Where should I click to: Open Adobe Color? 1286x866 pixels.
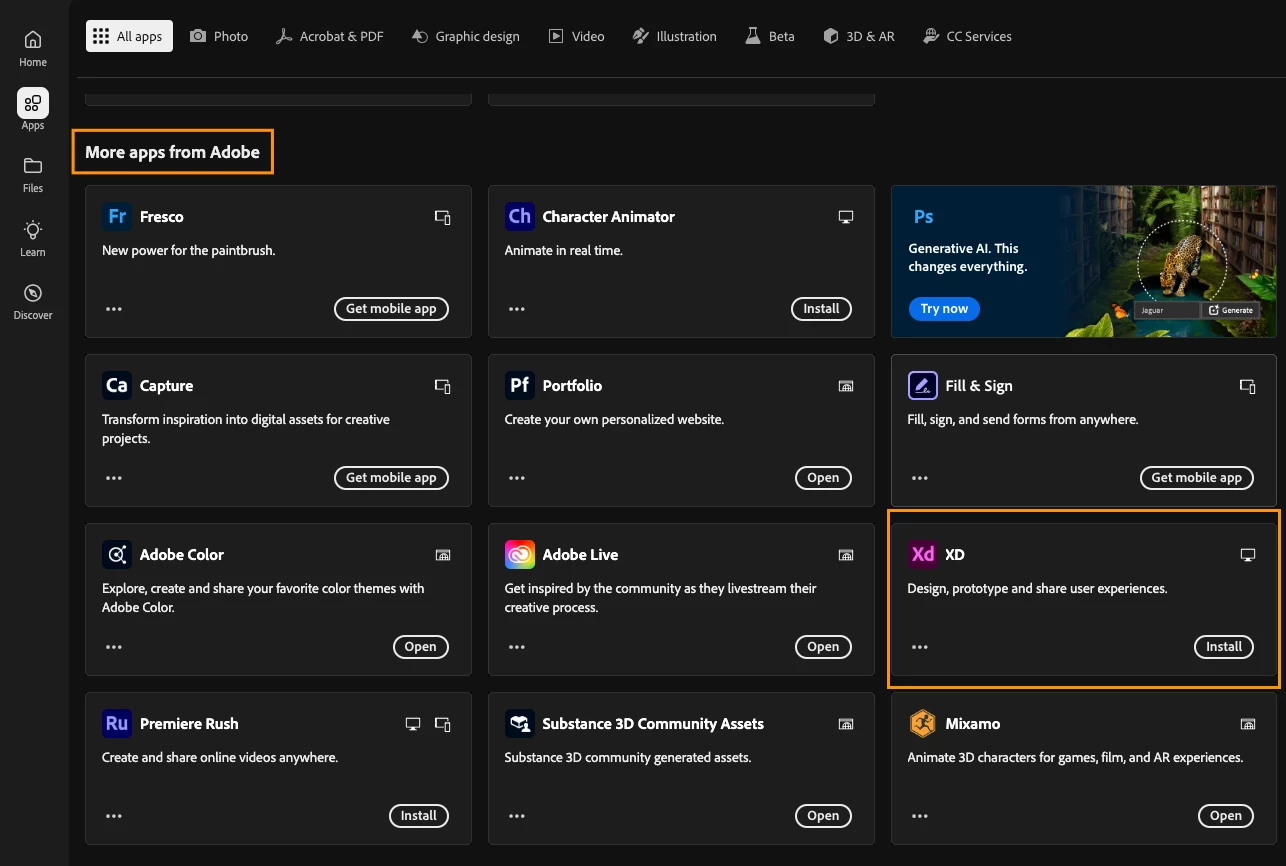coord(421,647)
